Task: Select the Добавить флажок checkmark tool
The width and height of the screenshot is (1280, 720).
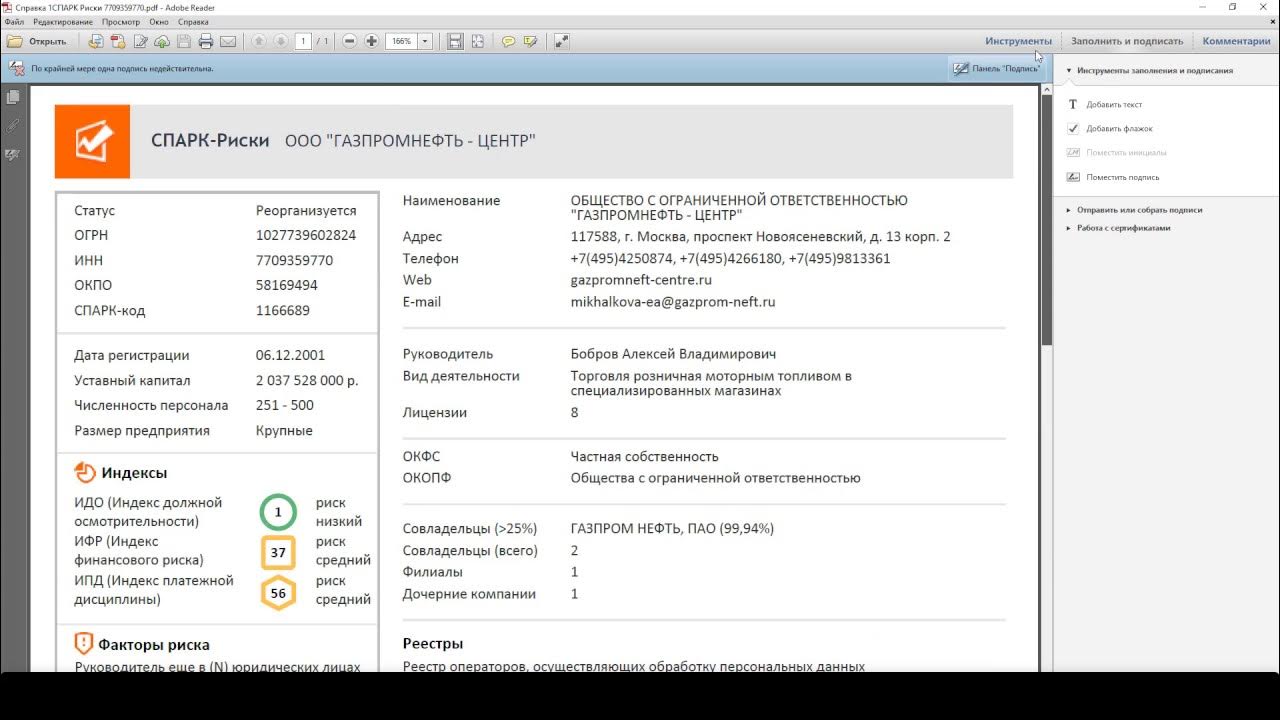Action: tap(1073, 128)
